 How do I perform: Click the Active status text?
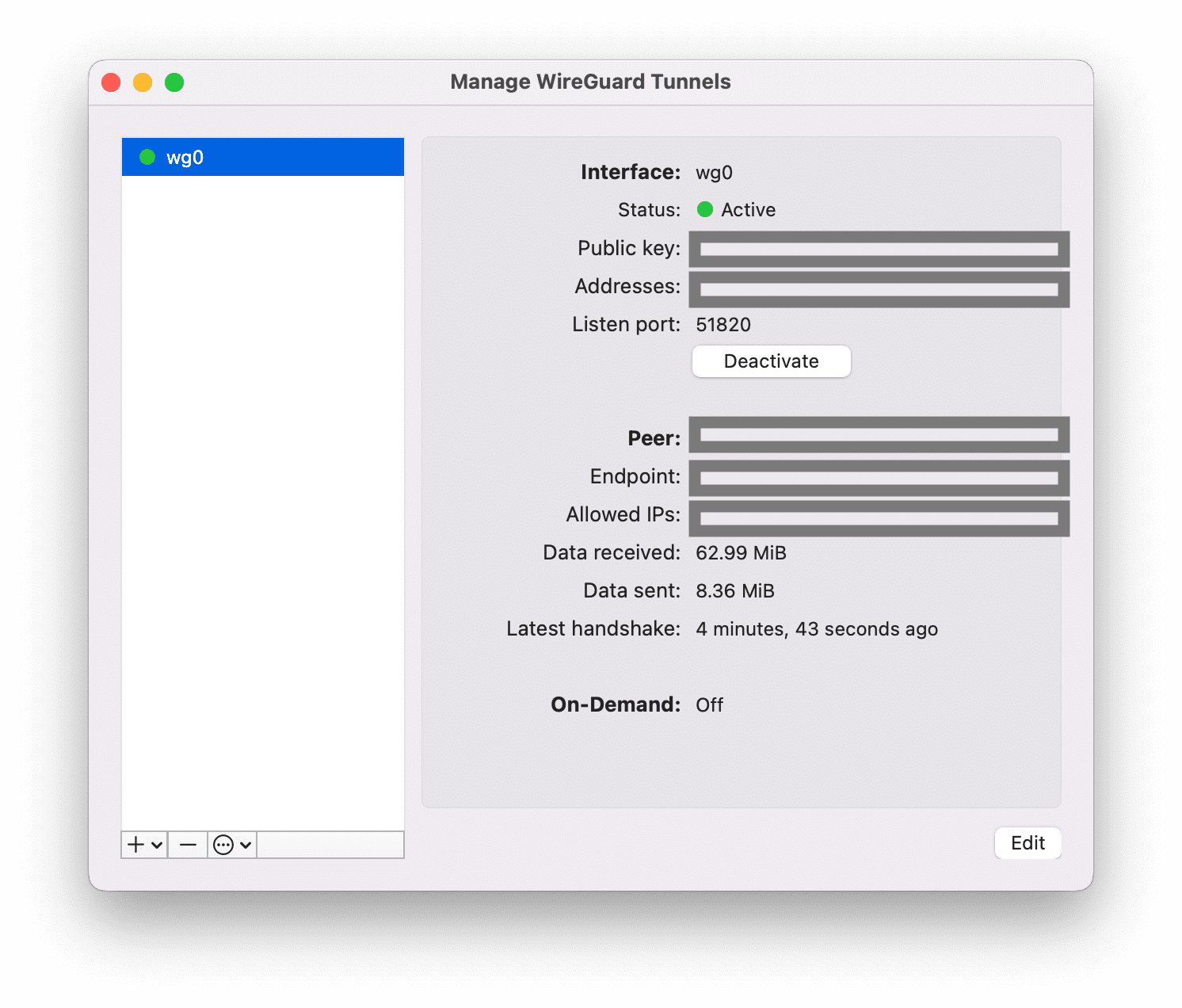pyautogui.click(x=749, y=210)
